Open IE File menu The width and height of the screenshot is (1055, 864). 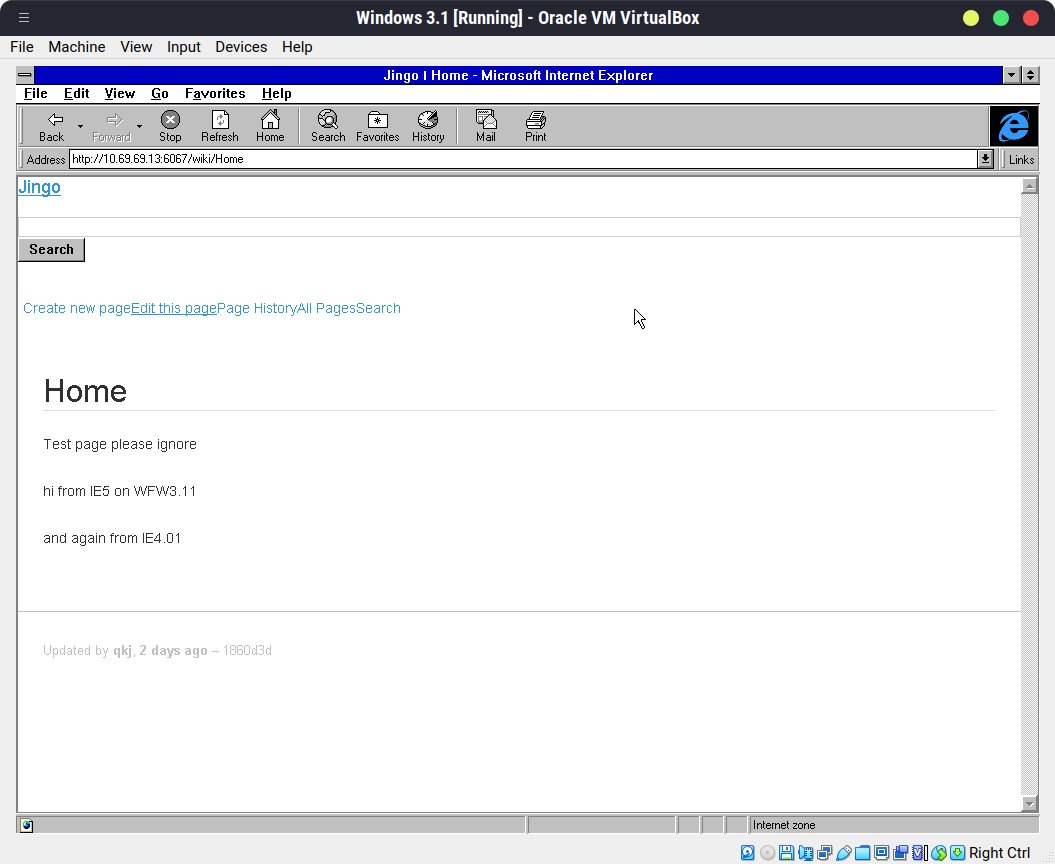pos(36,94)
